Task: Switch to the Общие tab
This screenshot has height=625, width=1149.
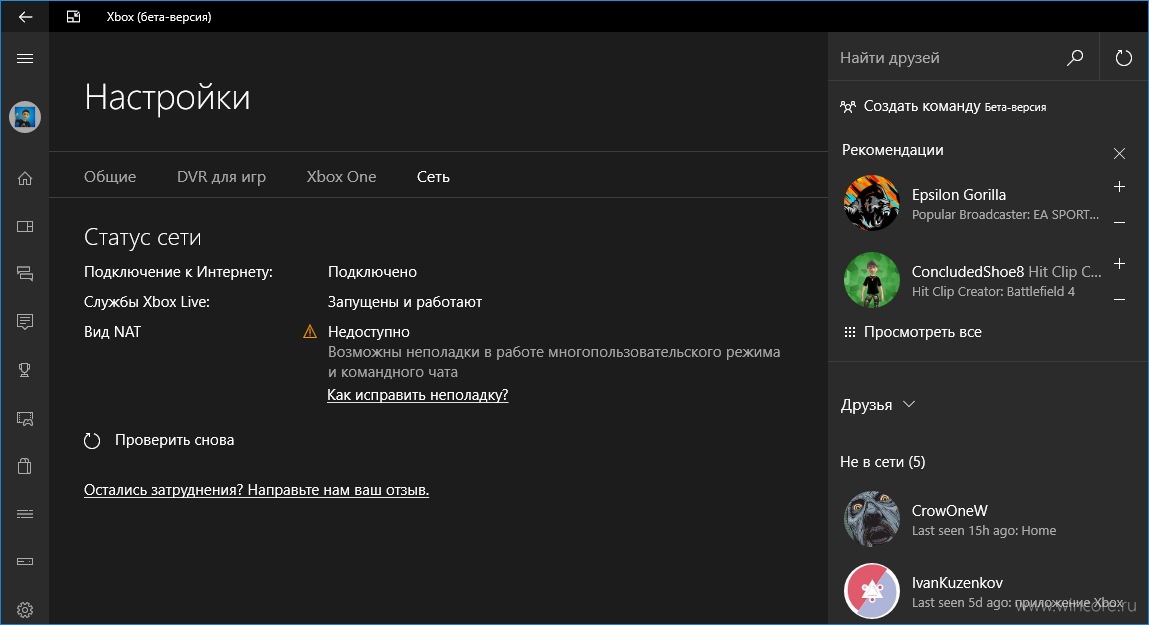Action: [110, 177]
